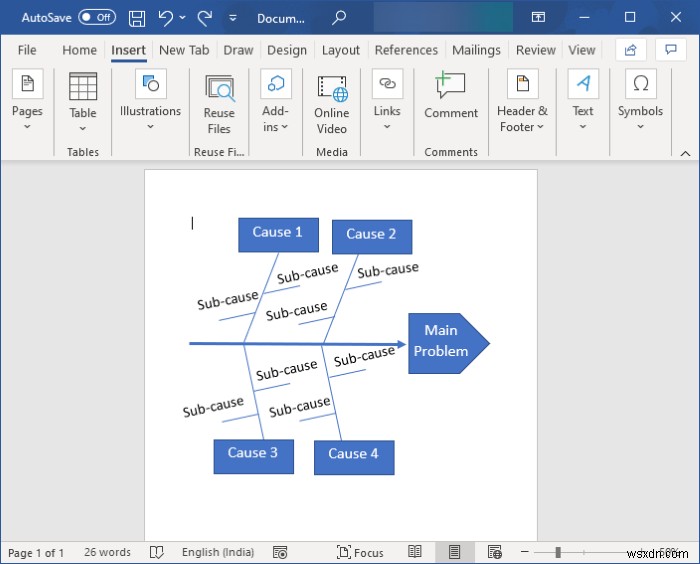The width and height of the screenshot is (700, 564).
Task: Select the Cause 1 box
Action: 278,235
